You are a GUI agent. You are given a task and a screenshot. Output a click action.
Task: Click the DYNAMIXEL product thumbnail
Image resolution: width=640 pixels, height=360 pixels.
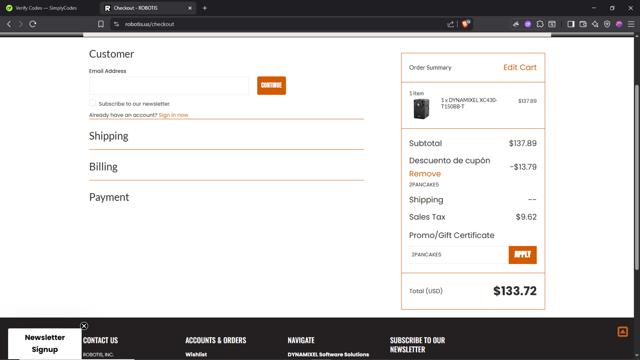(421, 109)
